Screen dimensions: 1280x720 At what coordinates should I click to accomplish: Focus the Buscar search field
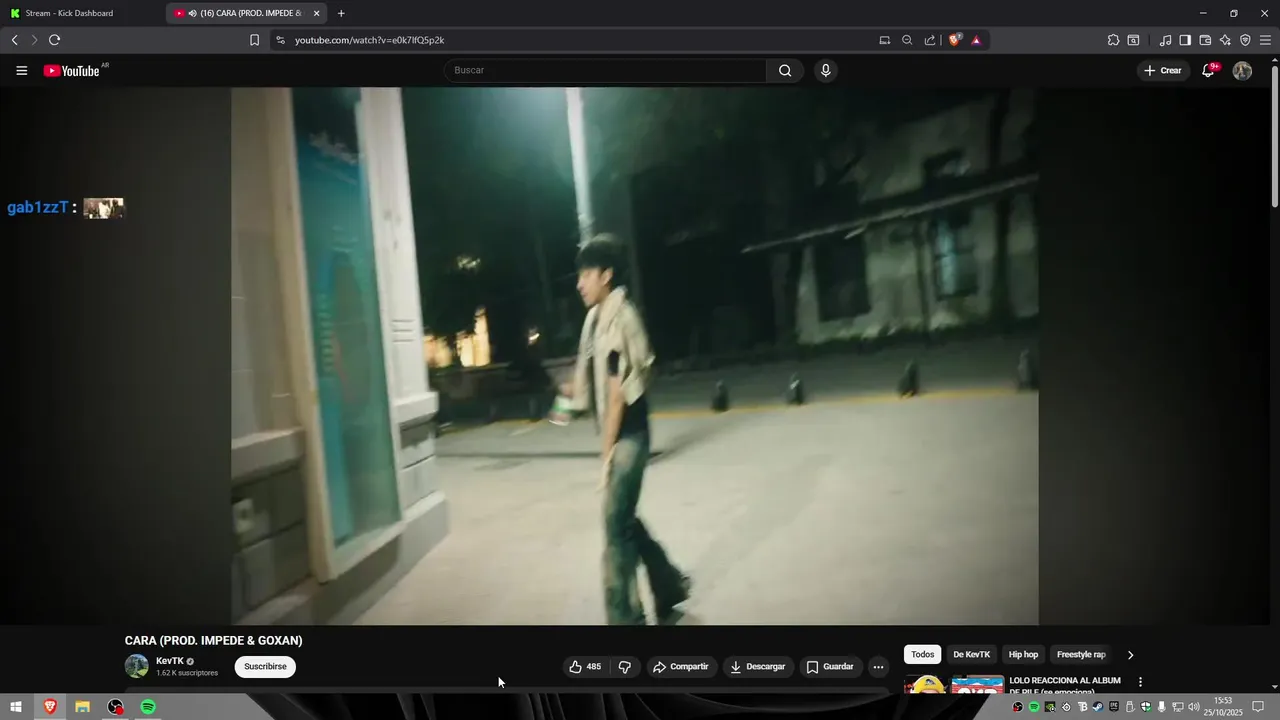pyautogui.click(x=606, y=70)
